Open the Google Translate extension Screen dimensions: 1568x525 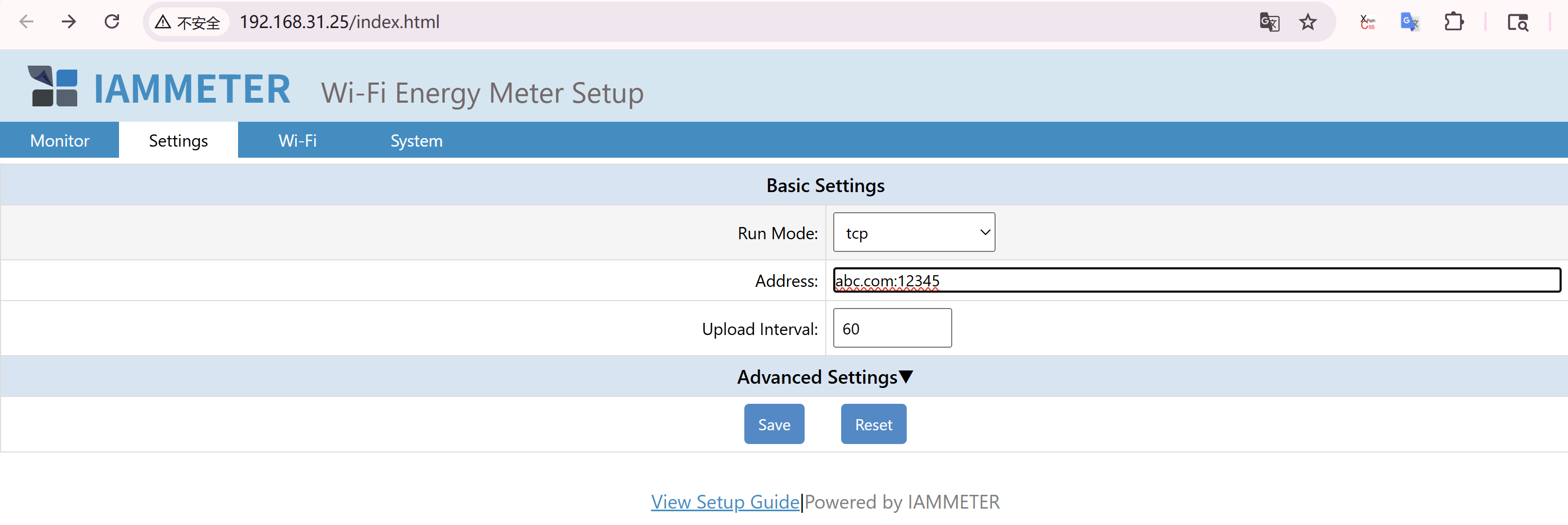1409,23
